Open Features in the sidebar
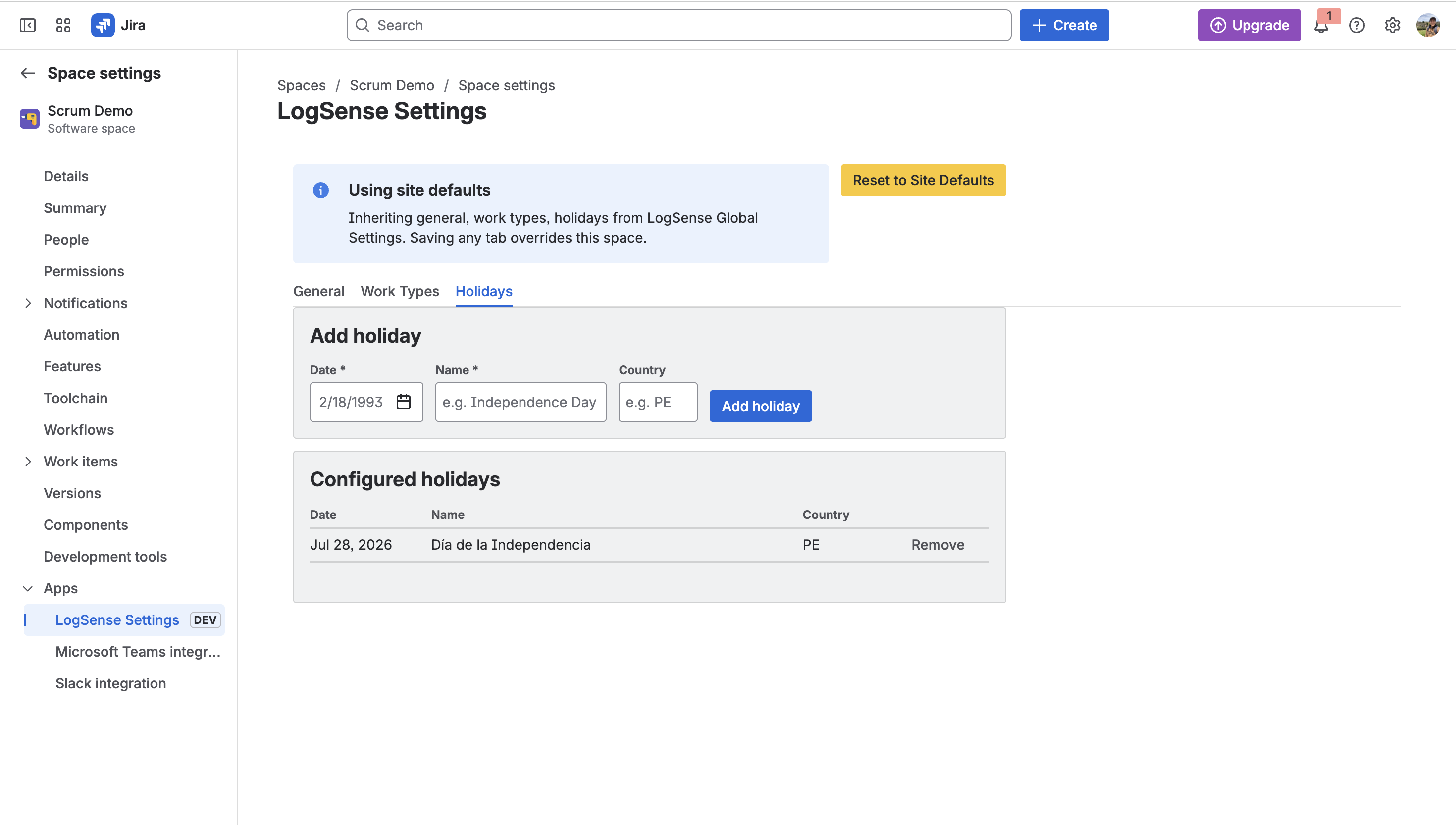 pos(72,366)
